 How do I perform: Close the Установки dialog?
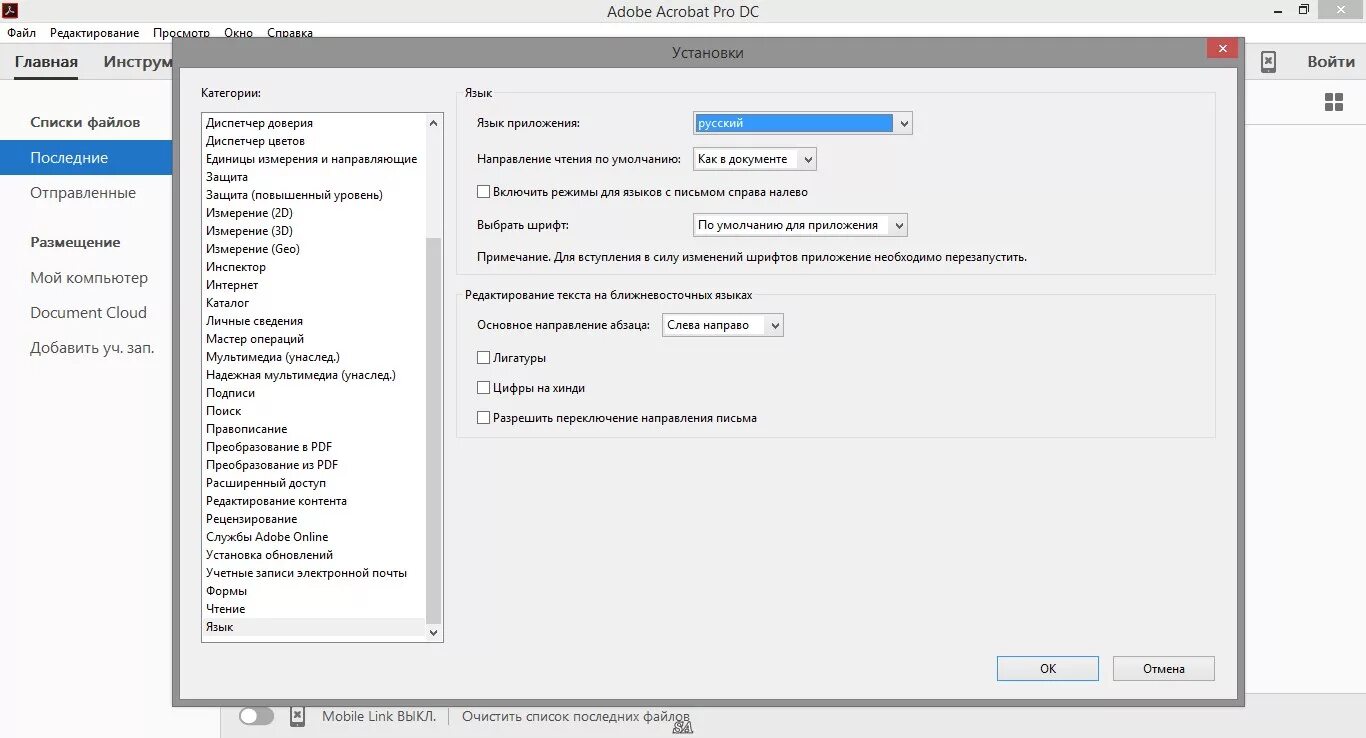[1222, 48]
